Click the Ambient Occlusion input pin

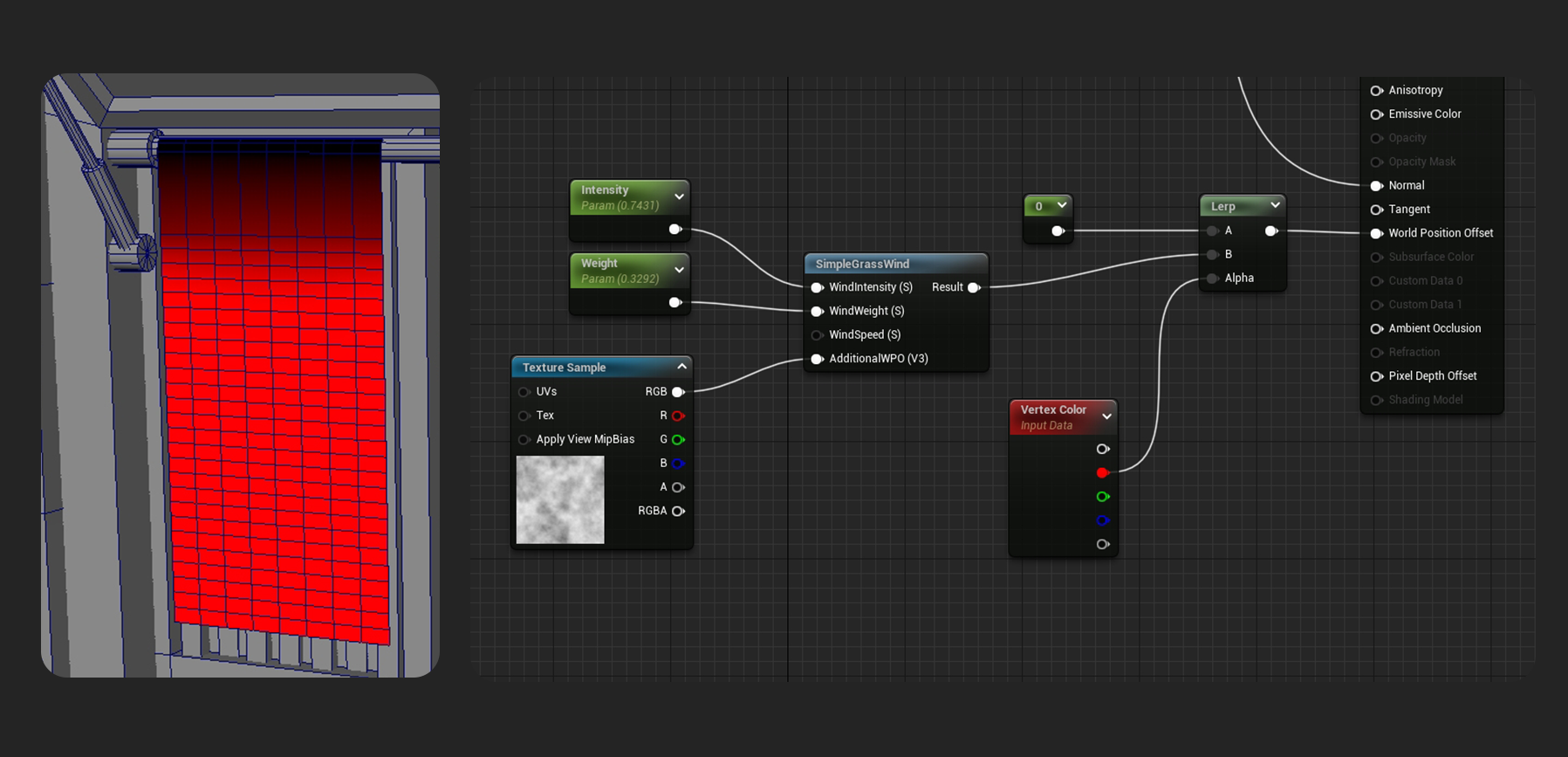1377,328
